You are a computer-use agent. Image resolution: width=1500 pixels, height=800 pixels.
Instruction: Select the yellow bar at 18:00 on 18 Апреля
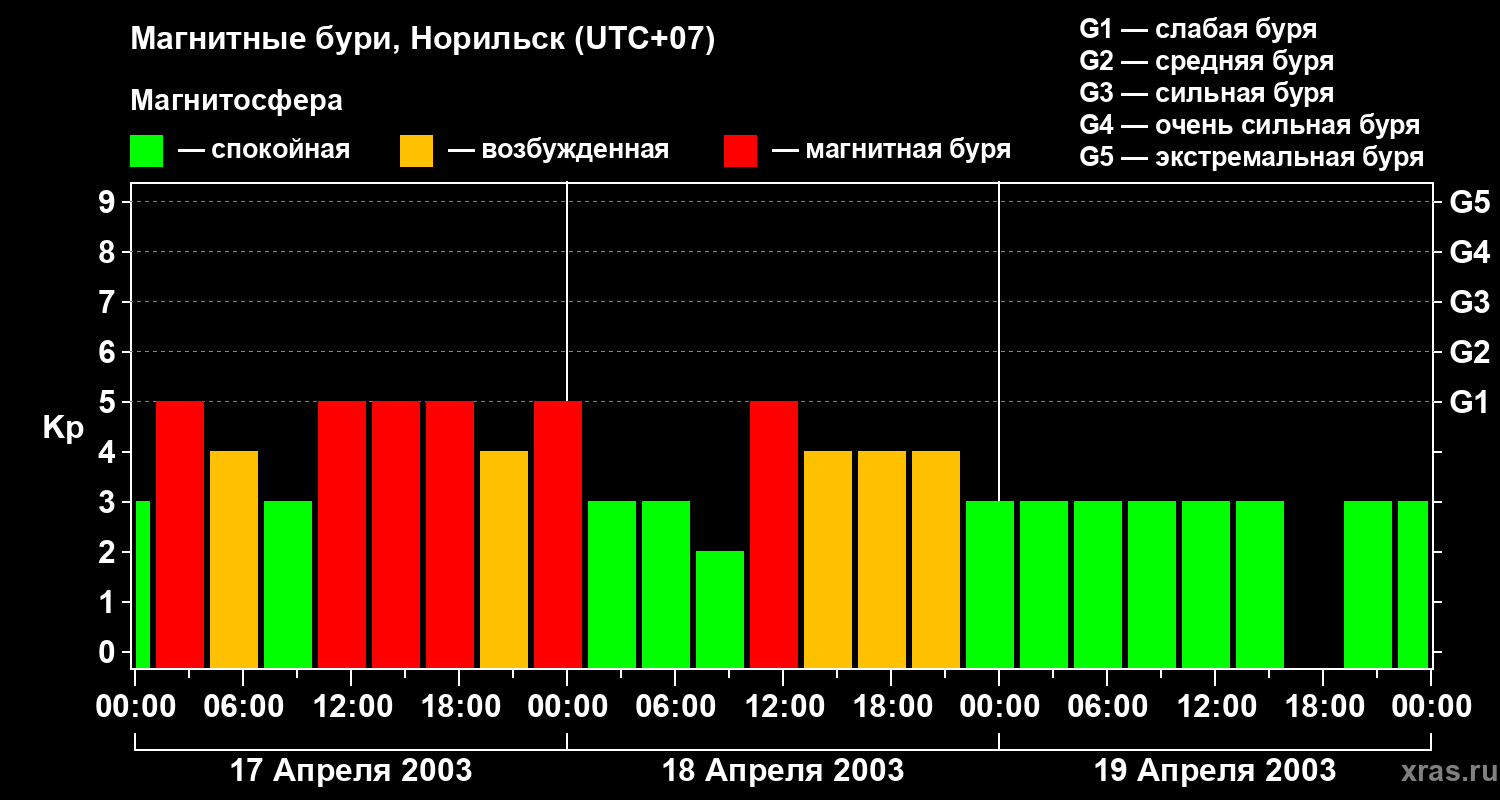882,559
